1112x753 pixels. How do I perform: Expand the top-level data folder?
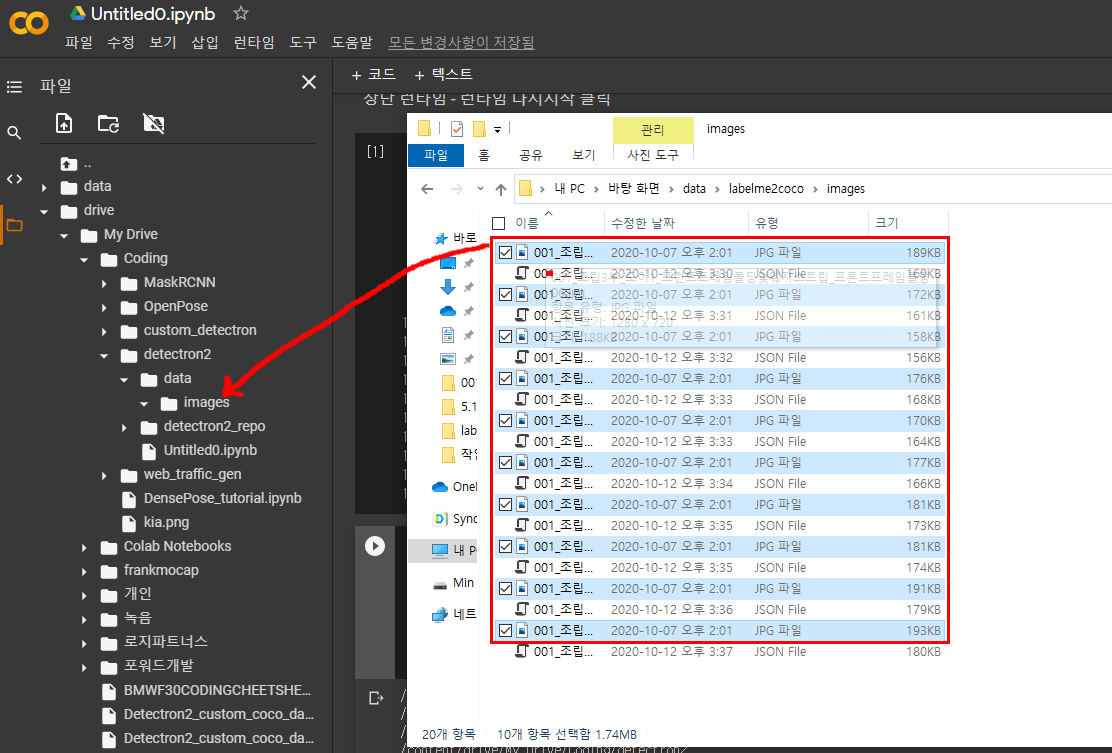click(44, 188)
